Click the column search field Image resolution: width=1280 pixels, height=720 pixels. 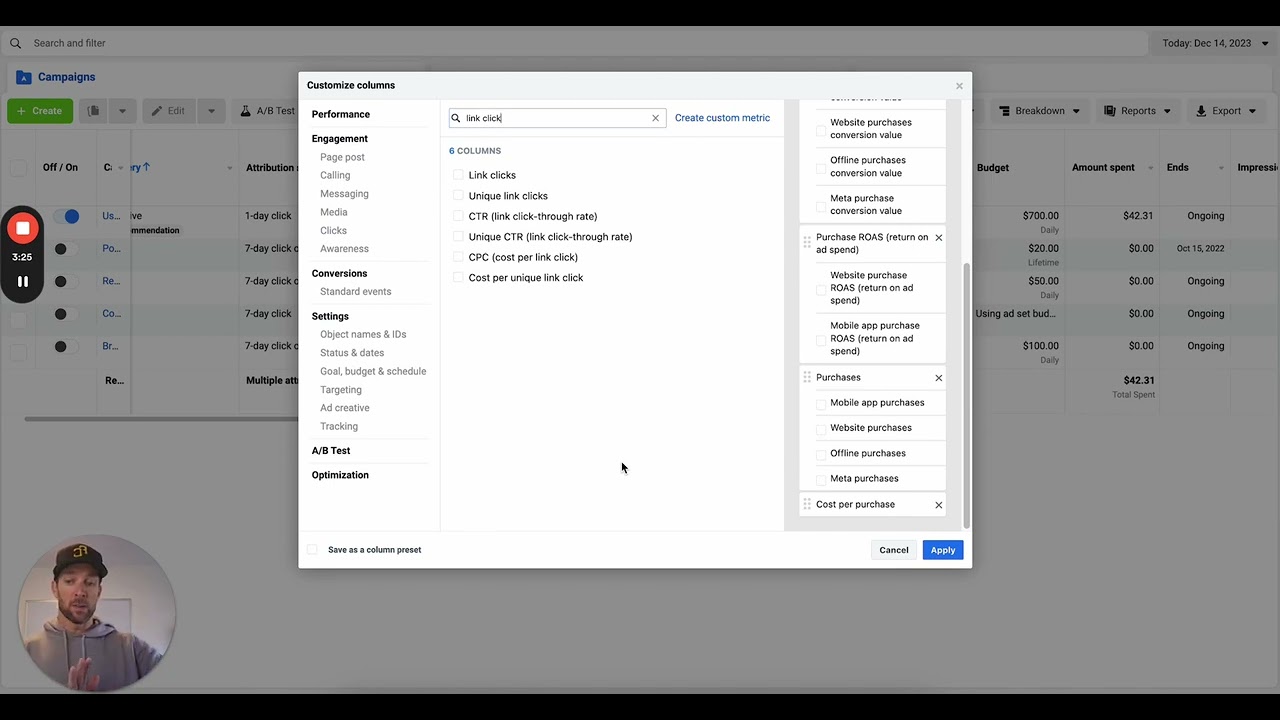(x=557, y=118)
